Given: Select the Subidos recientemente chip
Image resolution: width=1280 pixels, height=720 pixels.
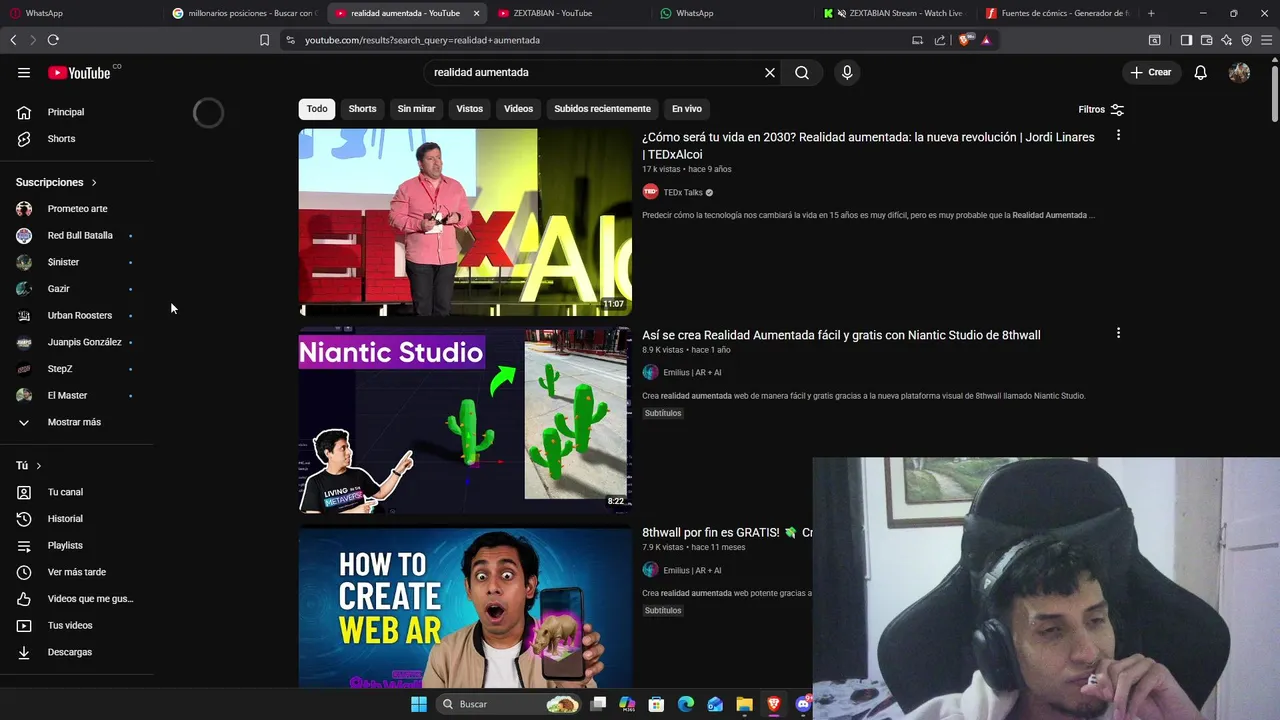Looking at the screenshot, I should pos(602,108).
